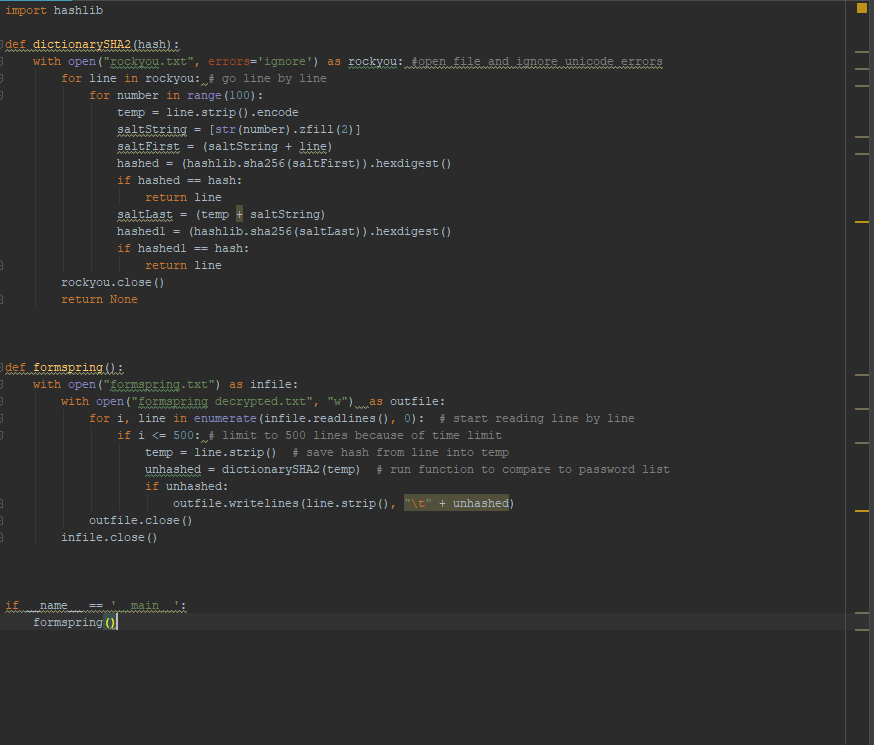Image resolution: width=874 pixels, height=745 pixels.
Task: Click the fold icon next to def formspring
Action: pos(3,367)
